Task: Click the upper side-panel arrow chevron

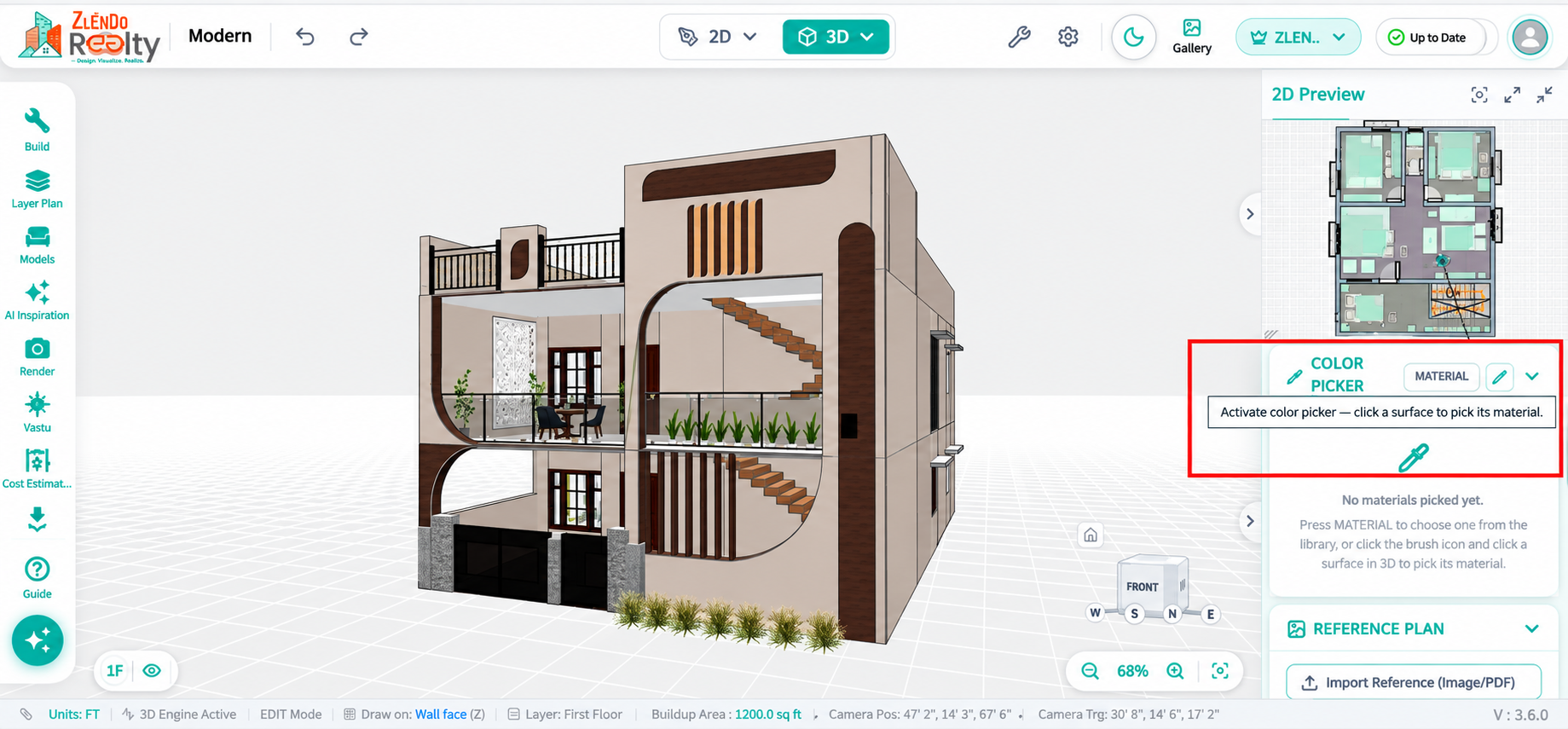Action: coord(1250,214)
